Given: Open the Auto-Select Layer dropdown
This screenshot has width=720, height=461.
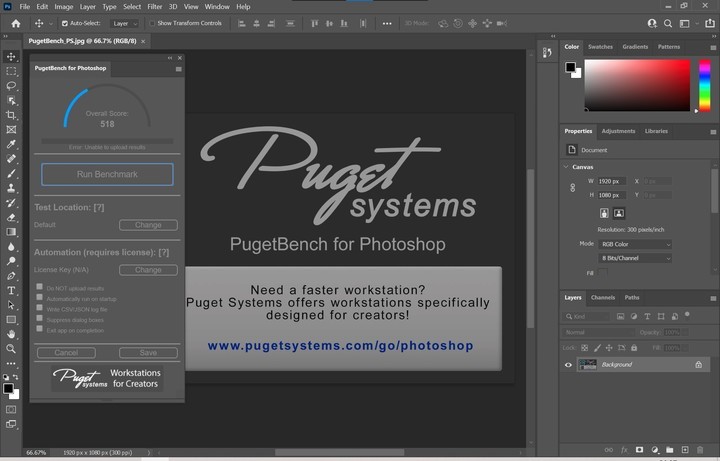Looking at the screenshot, I should click(x=127, y=23).
